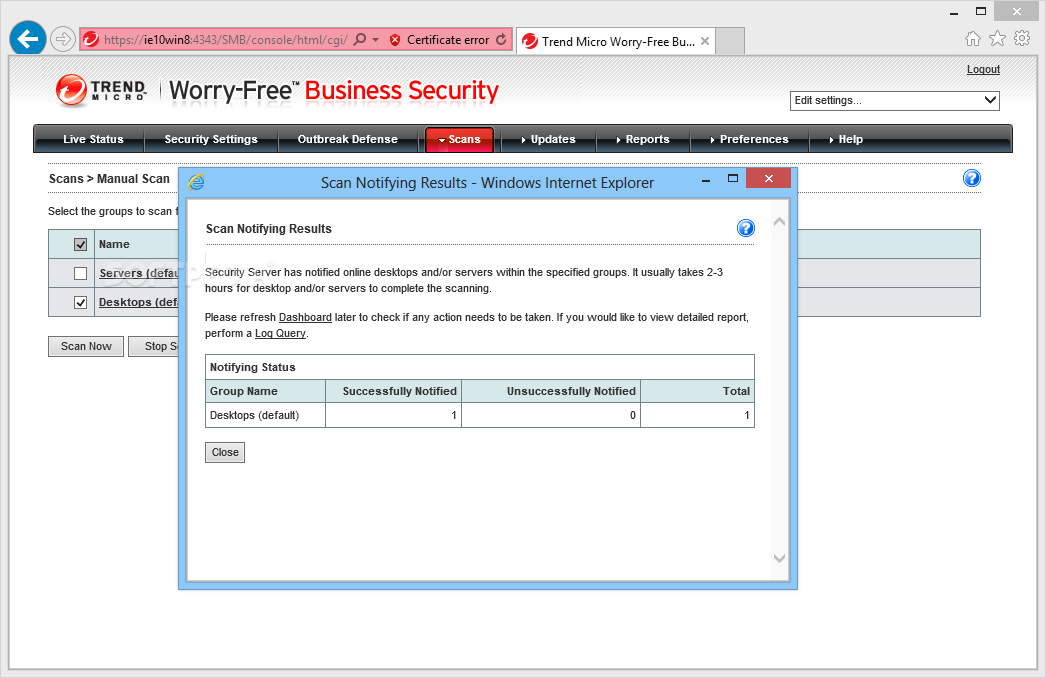
Task: Maximize the main browser window
Action: tap(981, 11)
